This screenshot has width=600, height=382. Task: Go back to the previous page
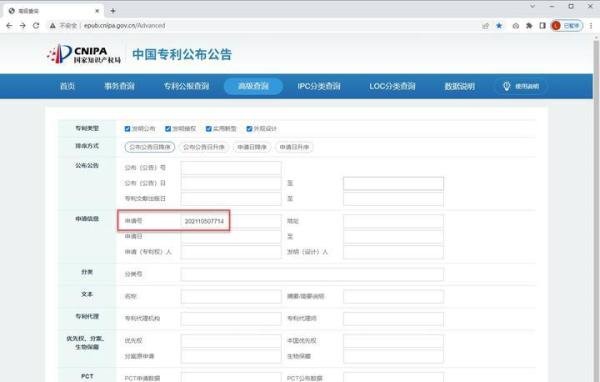click(9, 26)
